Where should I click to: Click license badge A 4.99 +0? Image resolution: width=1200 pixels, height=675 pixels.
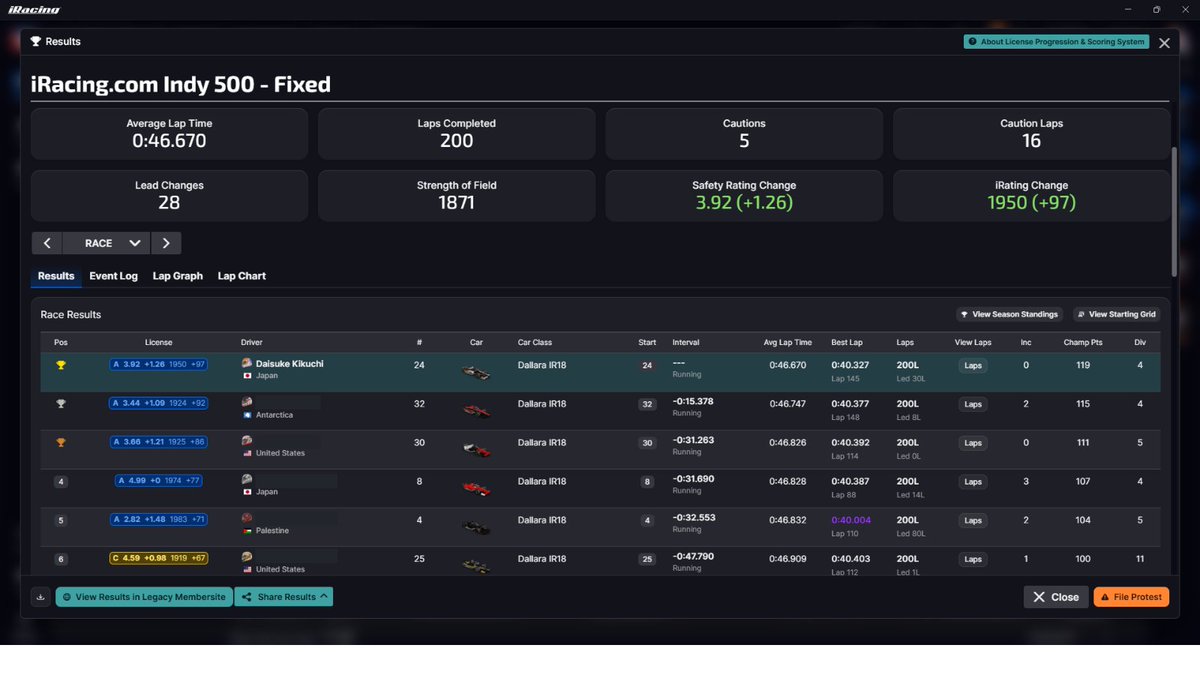point(159,481)
